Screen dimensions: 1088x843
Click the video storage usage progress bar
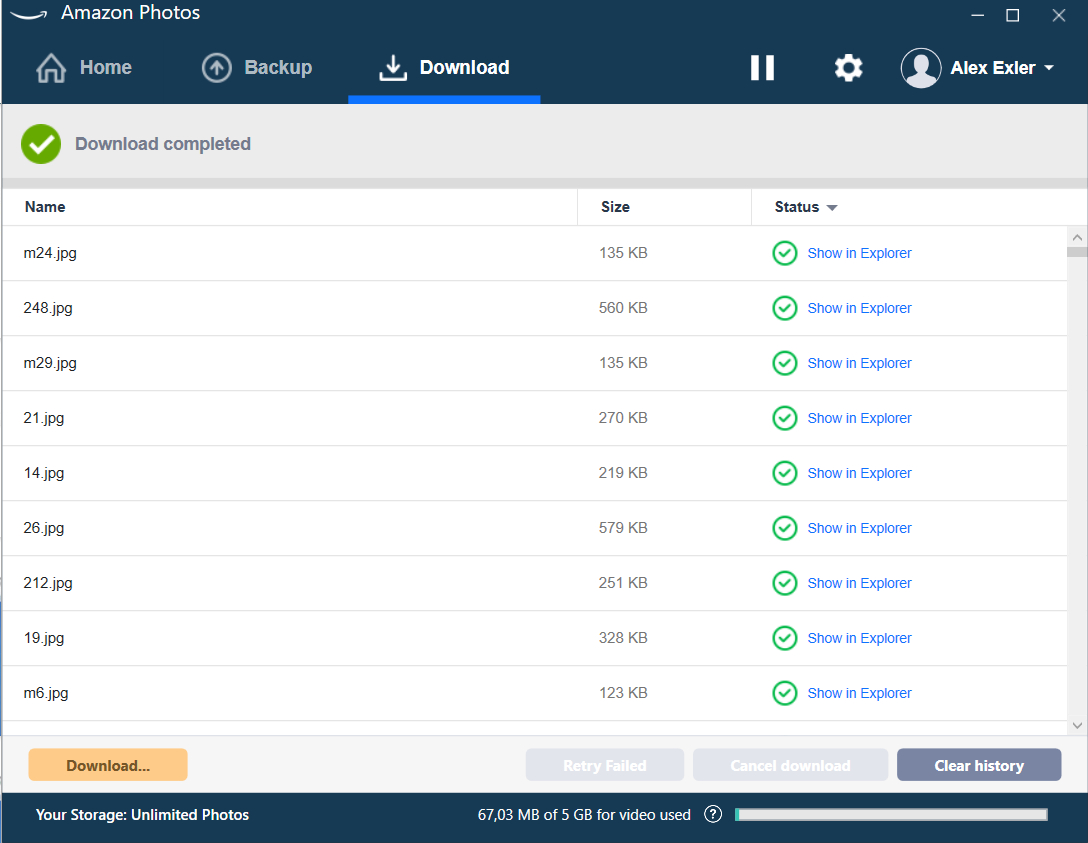890,814
